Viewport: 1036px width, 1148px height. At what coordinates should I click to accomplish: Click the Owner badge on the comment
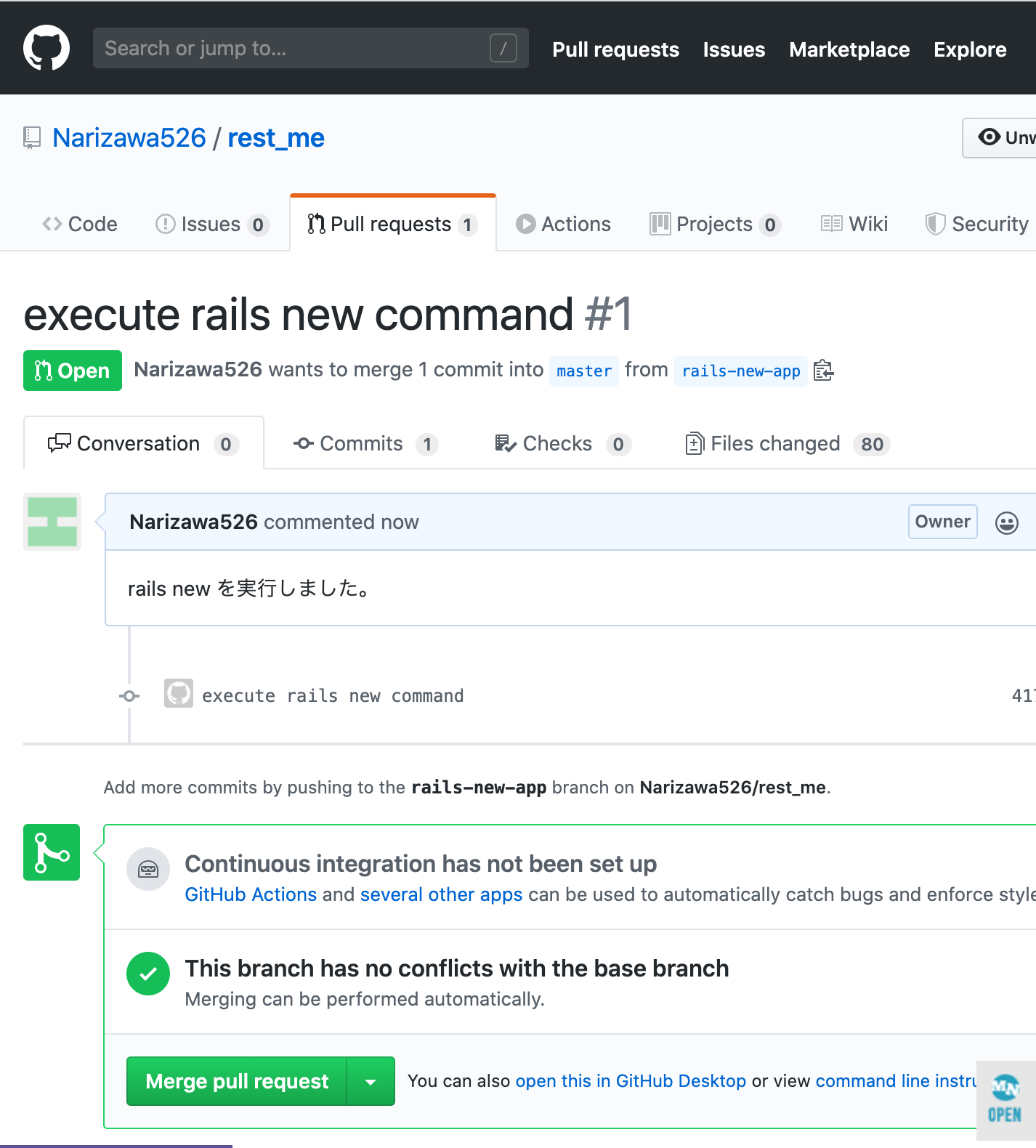(x=942, y=522)
